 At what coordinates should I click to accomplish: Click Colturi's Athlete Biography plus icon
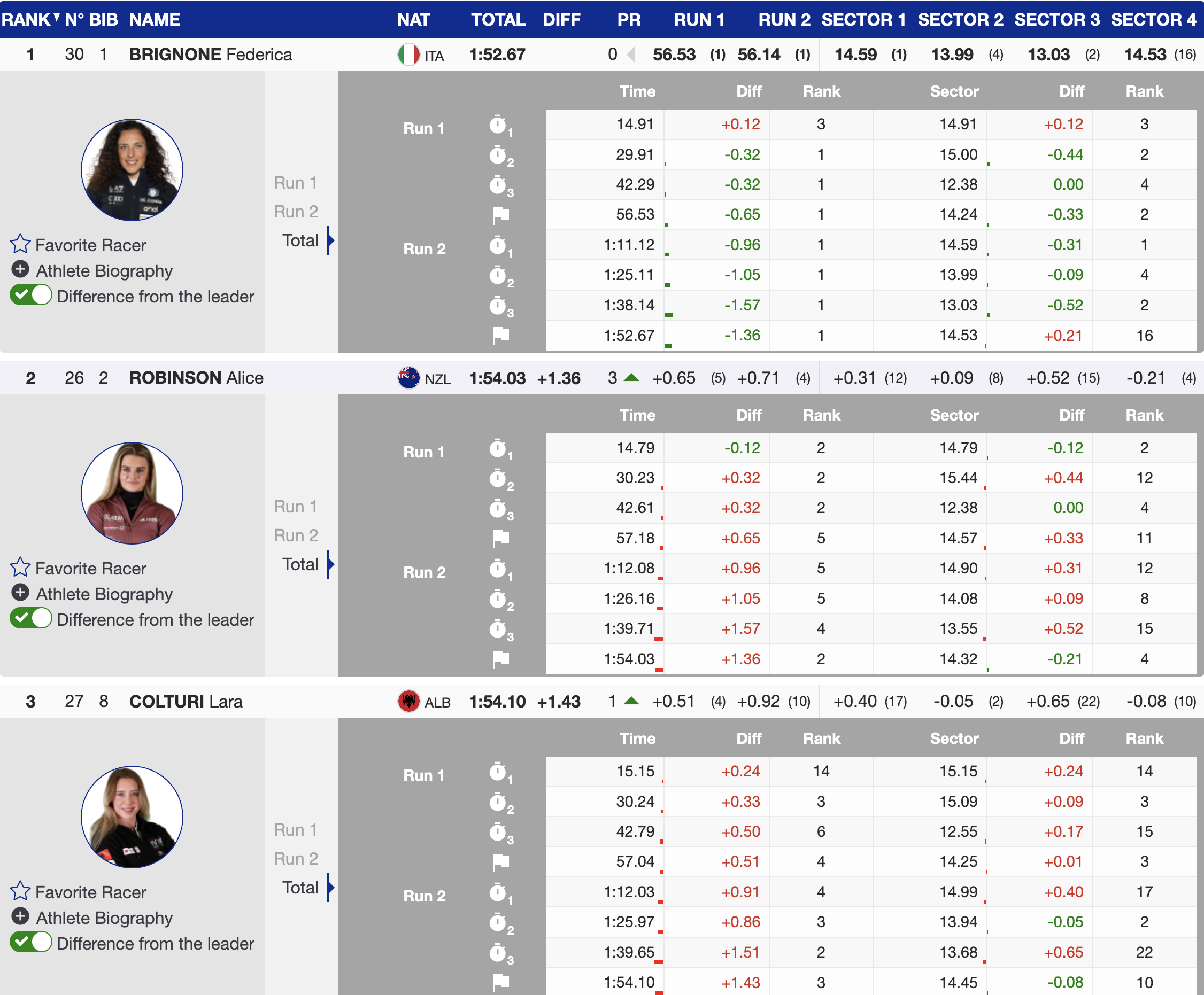point(20,916)
